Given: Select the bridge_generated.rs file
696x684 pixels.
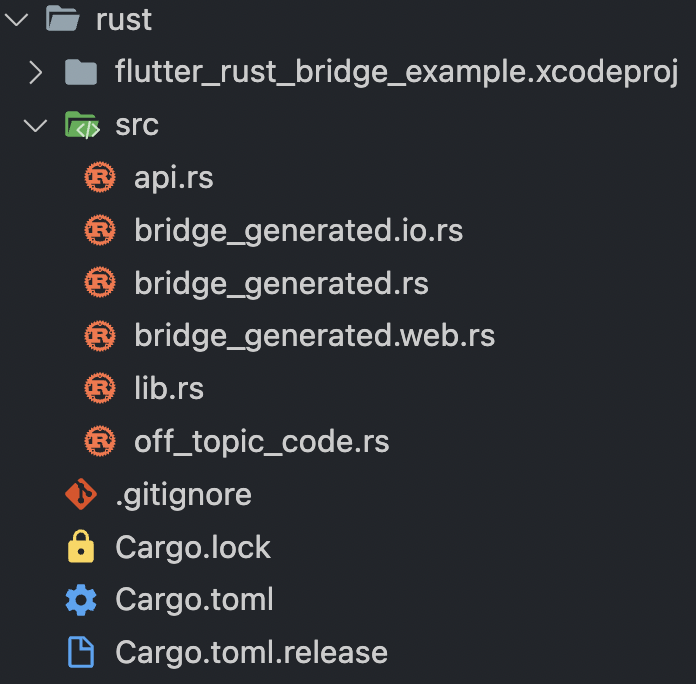Looking at the screenshot, I should pos(281,284).
